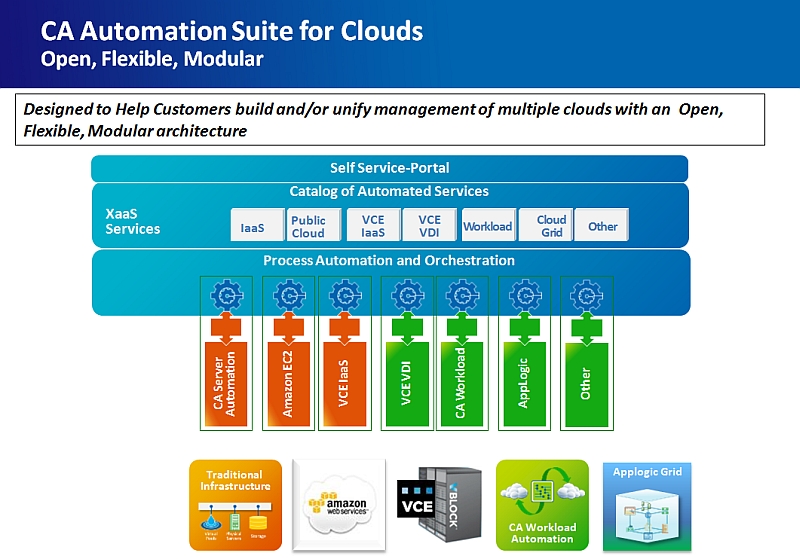Click the gear icon above green Other column
The width and height of the screenshot is (800, 559).
[587, 295]
